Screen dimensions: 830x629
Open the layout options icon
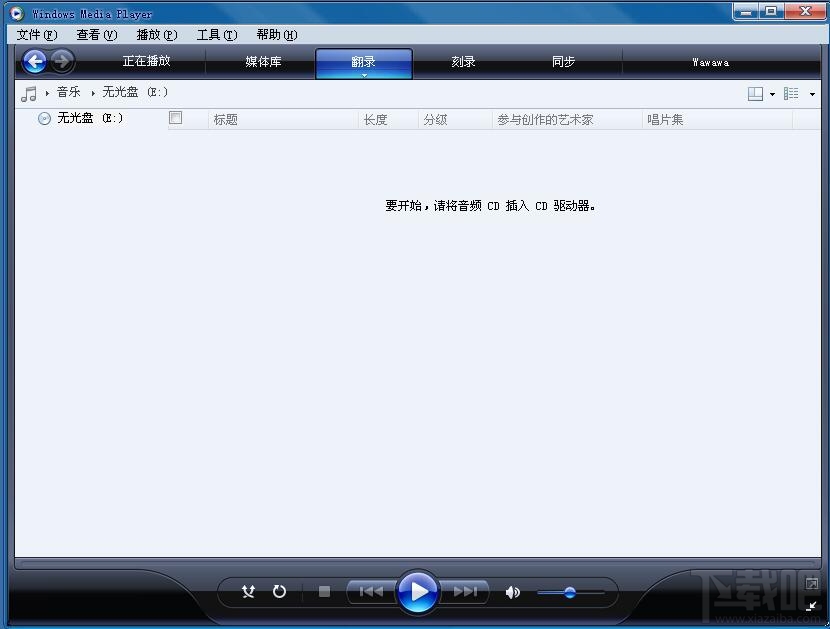[x=755, y=93]
